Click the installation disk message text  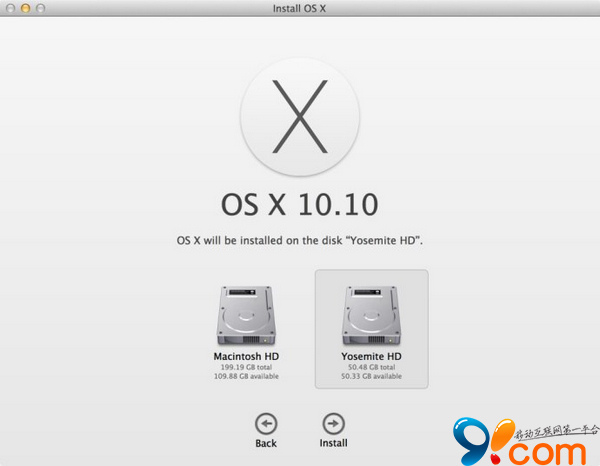[300, 241]
